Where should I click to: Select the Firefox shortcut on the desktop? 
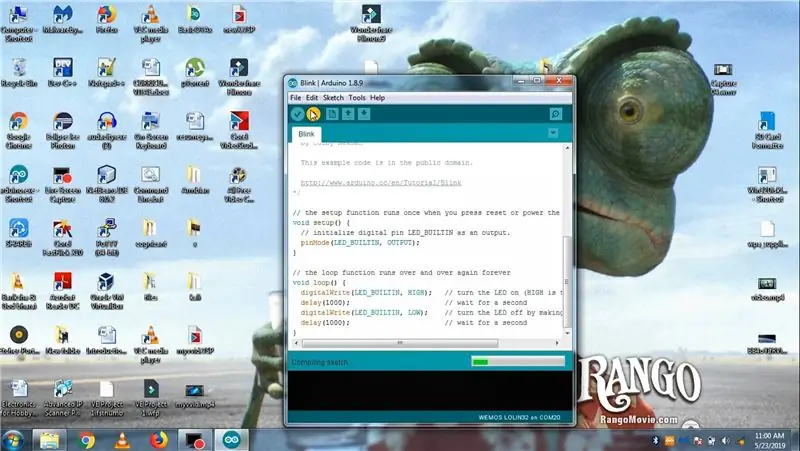pyautogui.click(x=107, y=20)
